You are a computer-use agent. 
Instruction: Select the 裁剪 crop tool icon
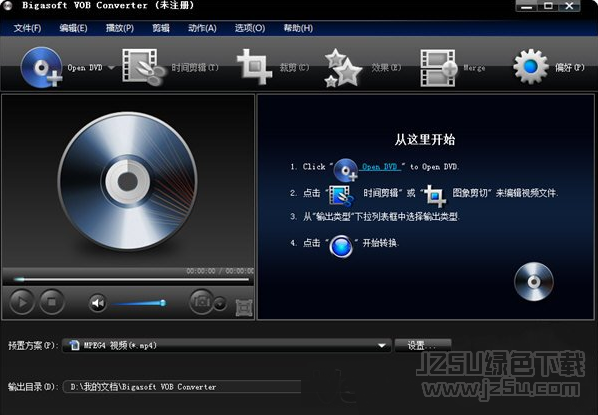coord(255,67)
